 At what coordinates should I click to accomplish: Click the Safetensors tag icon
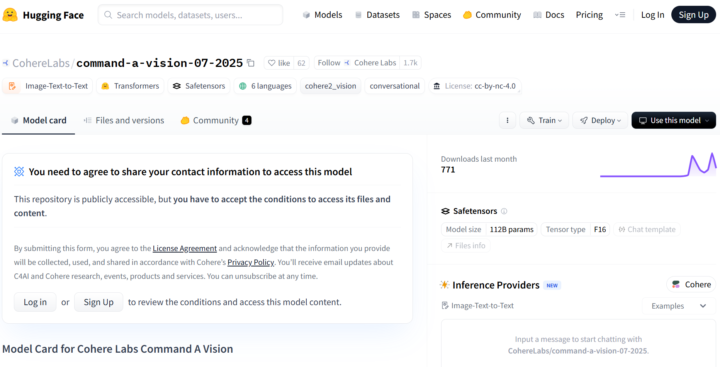click(x=177, y=86)
